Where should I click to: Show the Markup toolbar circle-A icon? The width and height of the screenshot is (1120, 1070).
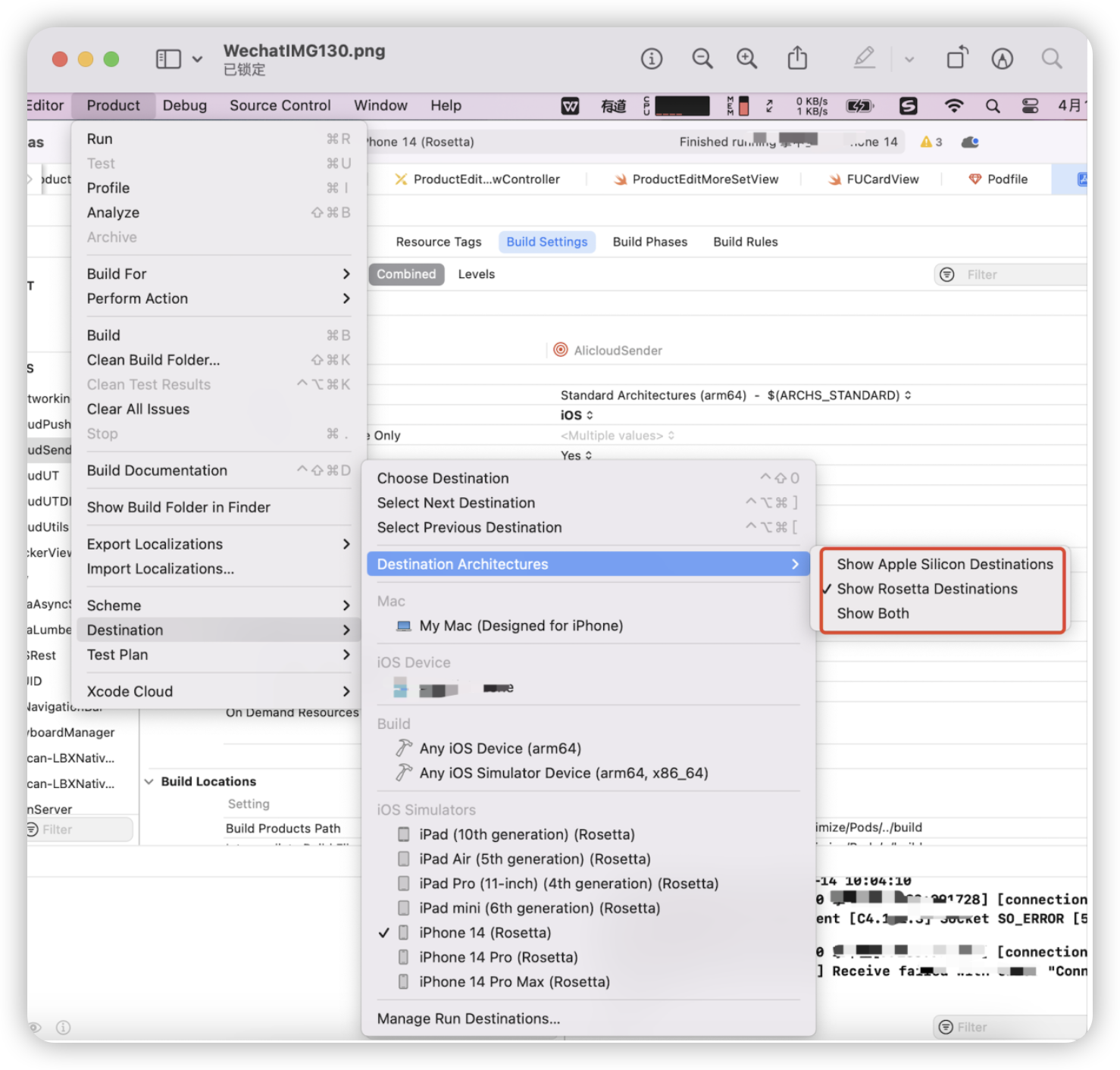[x=1003, y=58]
